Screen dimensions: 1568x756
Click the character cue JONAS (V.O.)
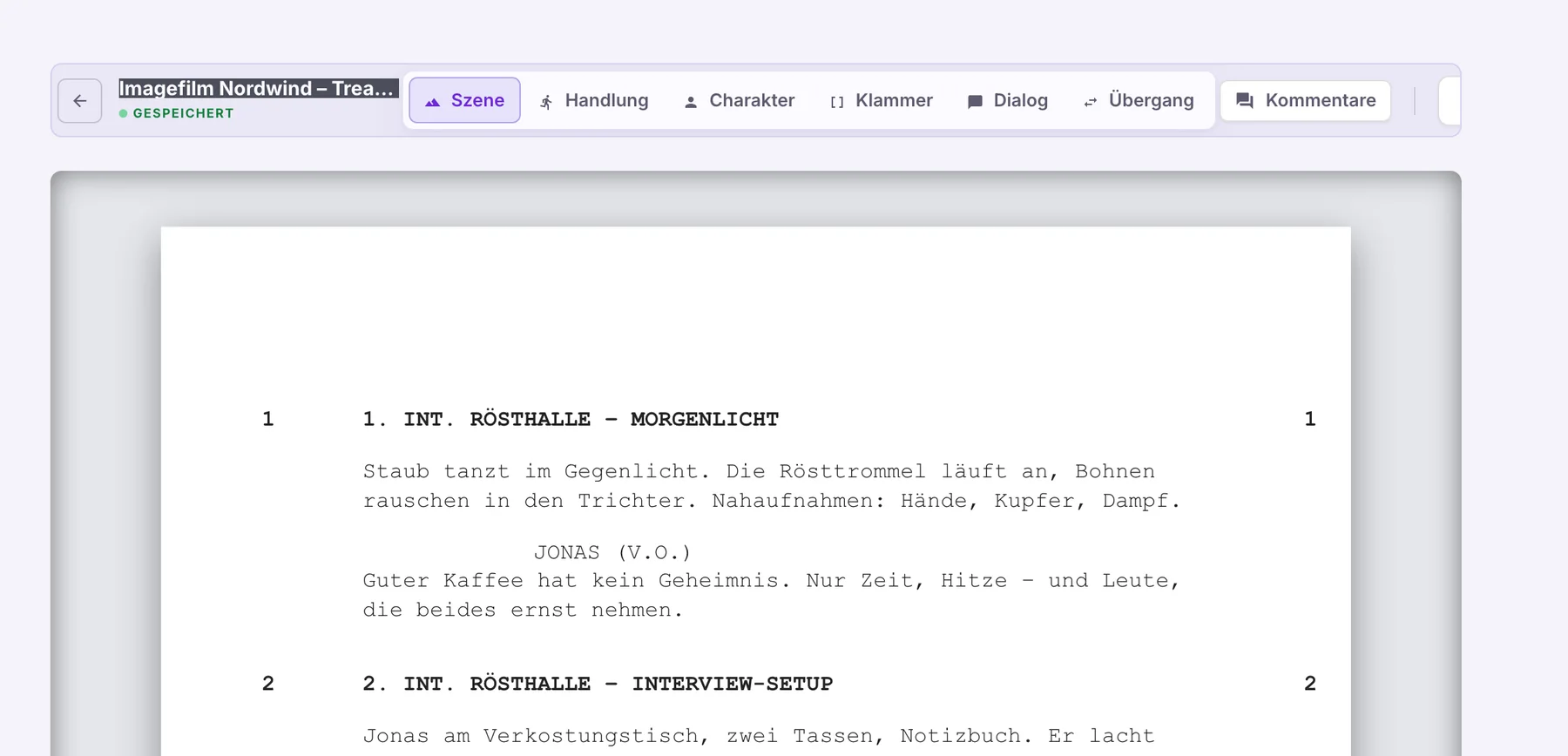pyautogui.click(x=612, y=552)
